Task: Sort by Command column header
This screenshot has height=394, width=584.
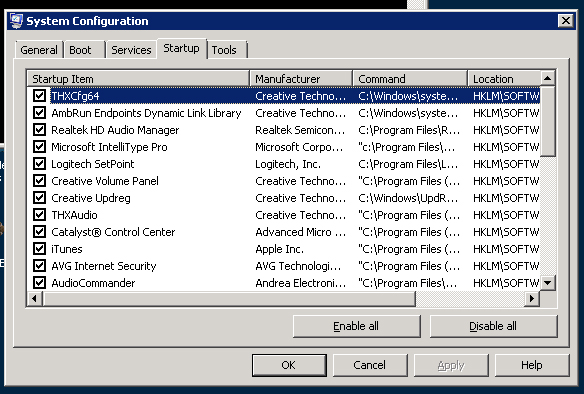Action: click(410, 79)
